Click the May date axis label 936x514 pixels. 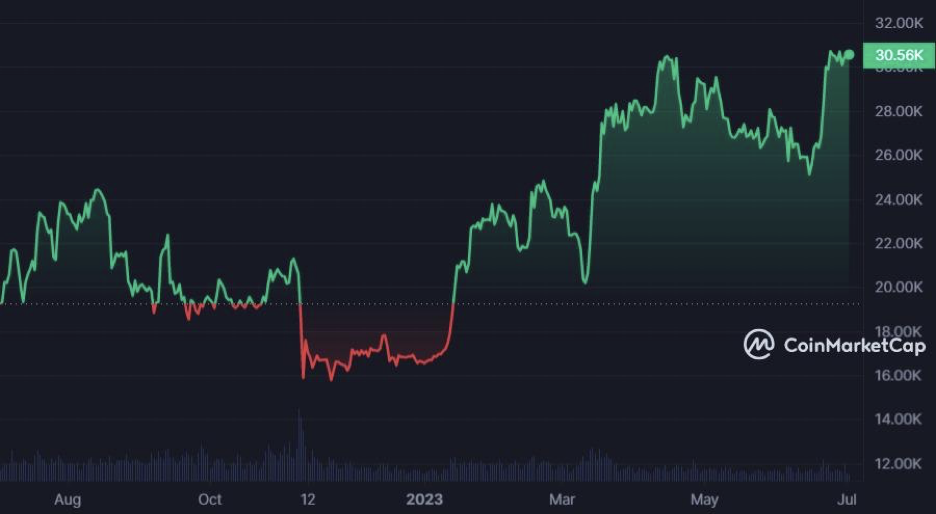pos(706,498)
